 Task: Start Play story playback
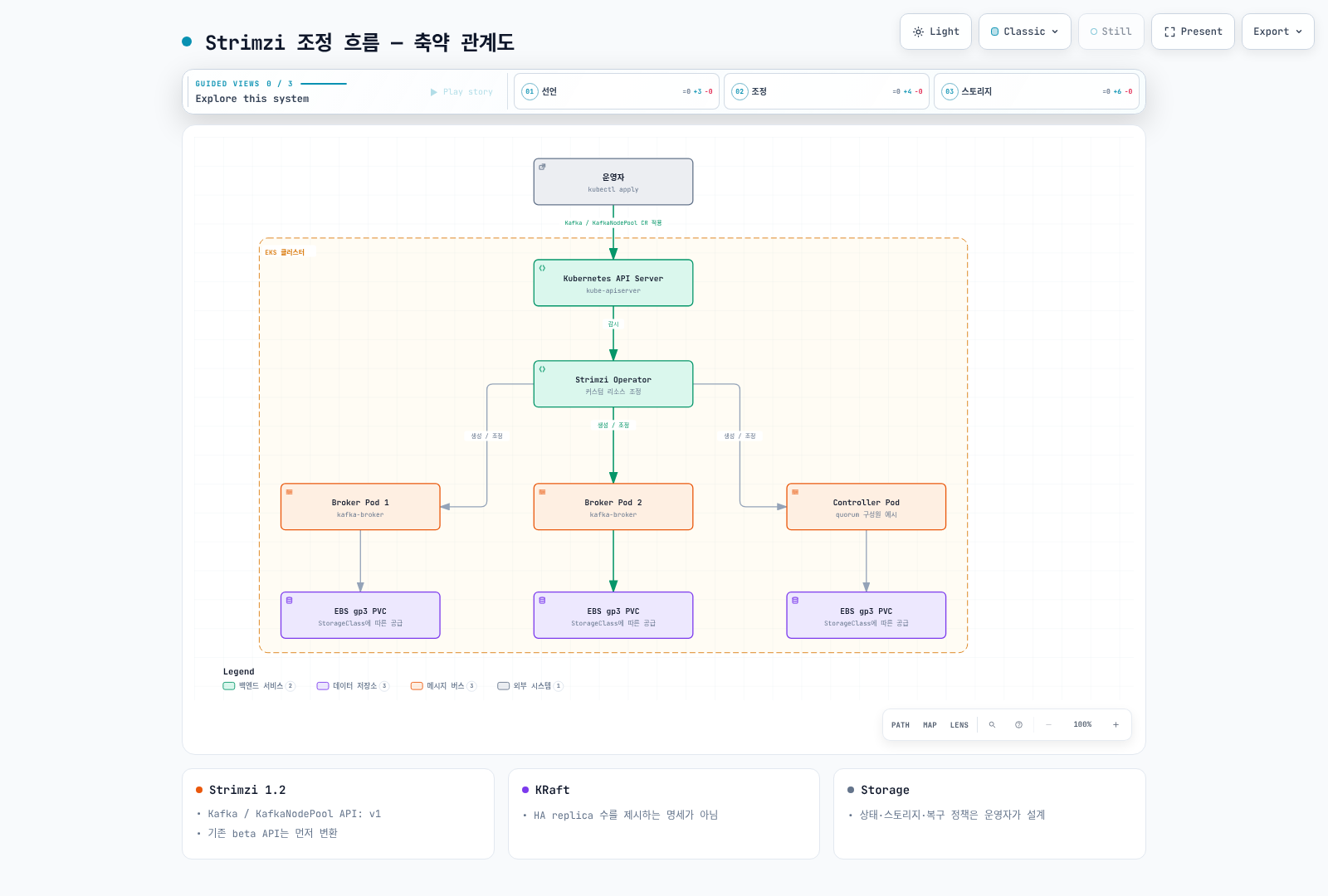(461, 92)
